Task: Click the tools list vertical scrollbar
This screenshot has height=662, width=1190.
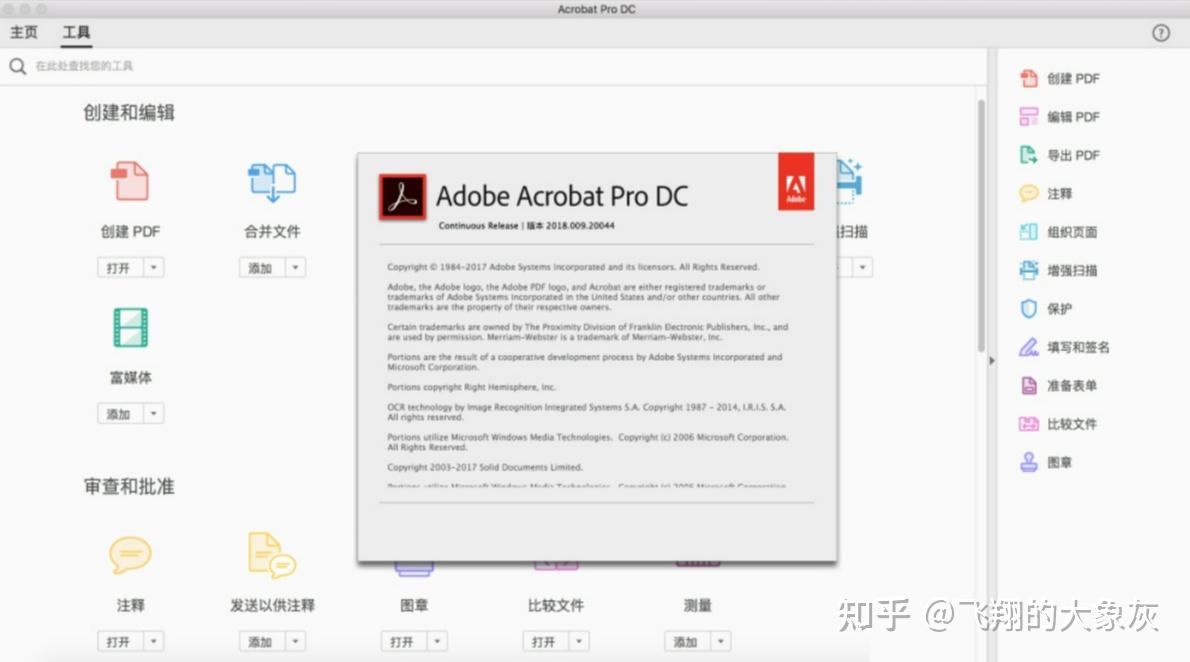Action: point(981,225)
